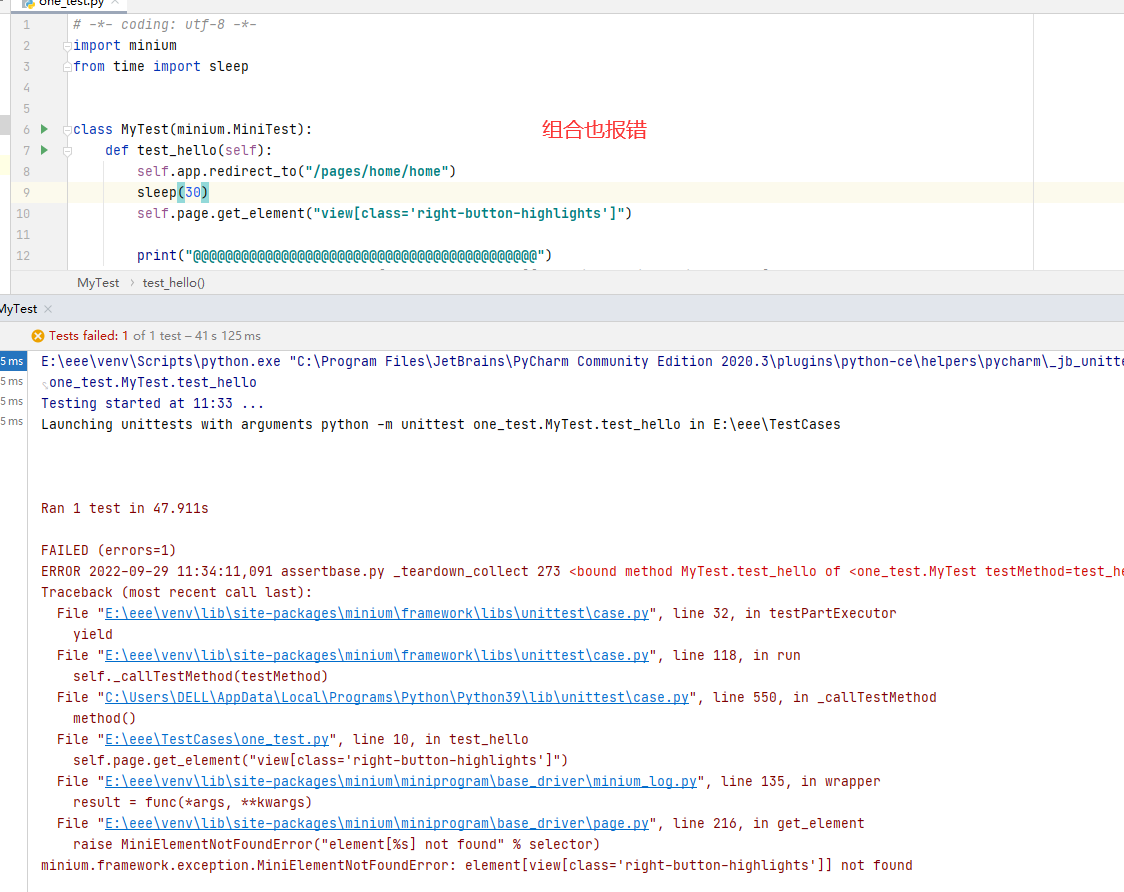Open case.py link at line 32 testPartExecutor

click(377, 613)
